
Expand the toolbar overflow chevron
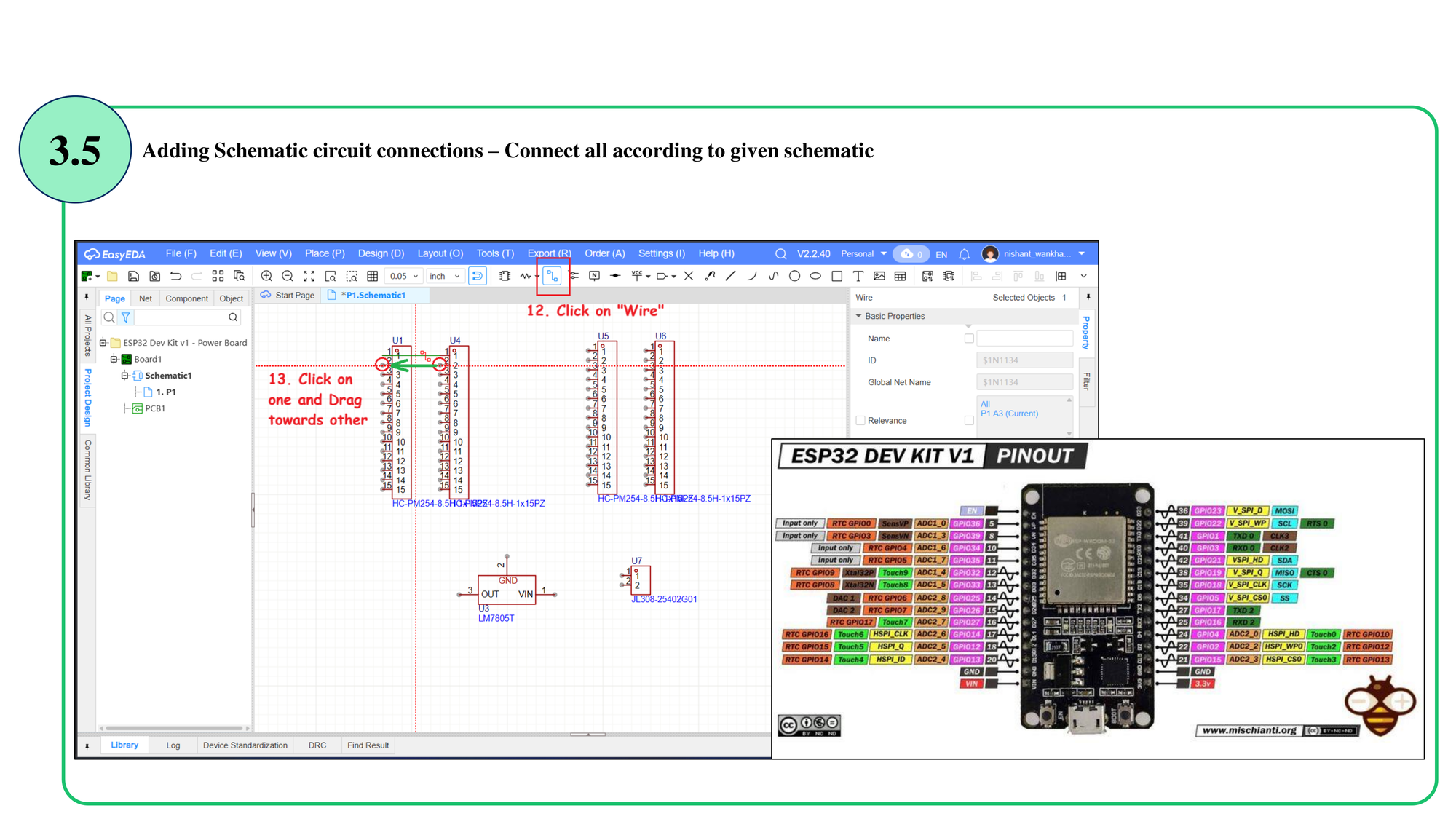[x=1083, y=276]
